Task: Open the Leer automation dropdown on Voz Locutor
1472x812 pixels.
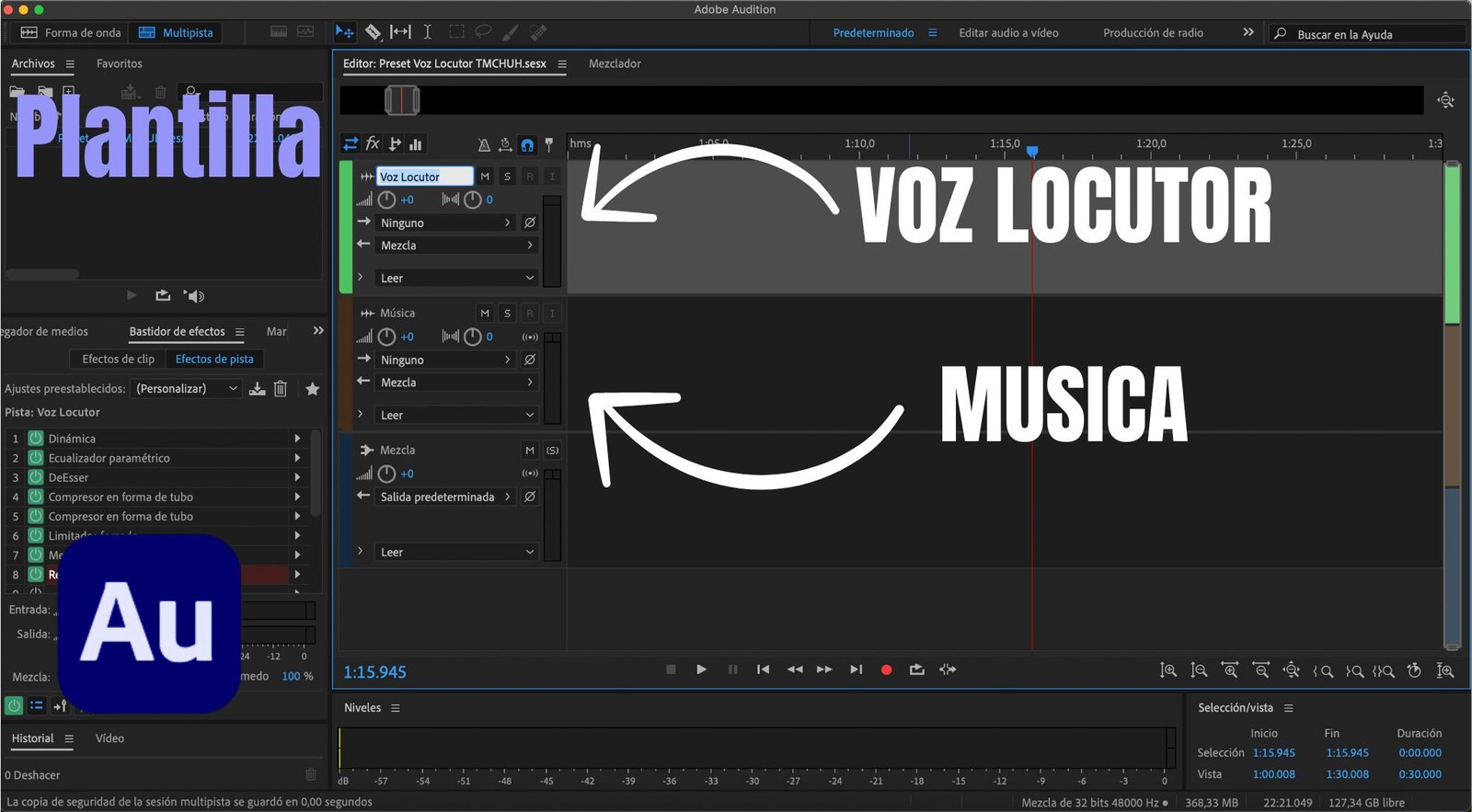Action: [x=456, y=278]
